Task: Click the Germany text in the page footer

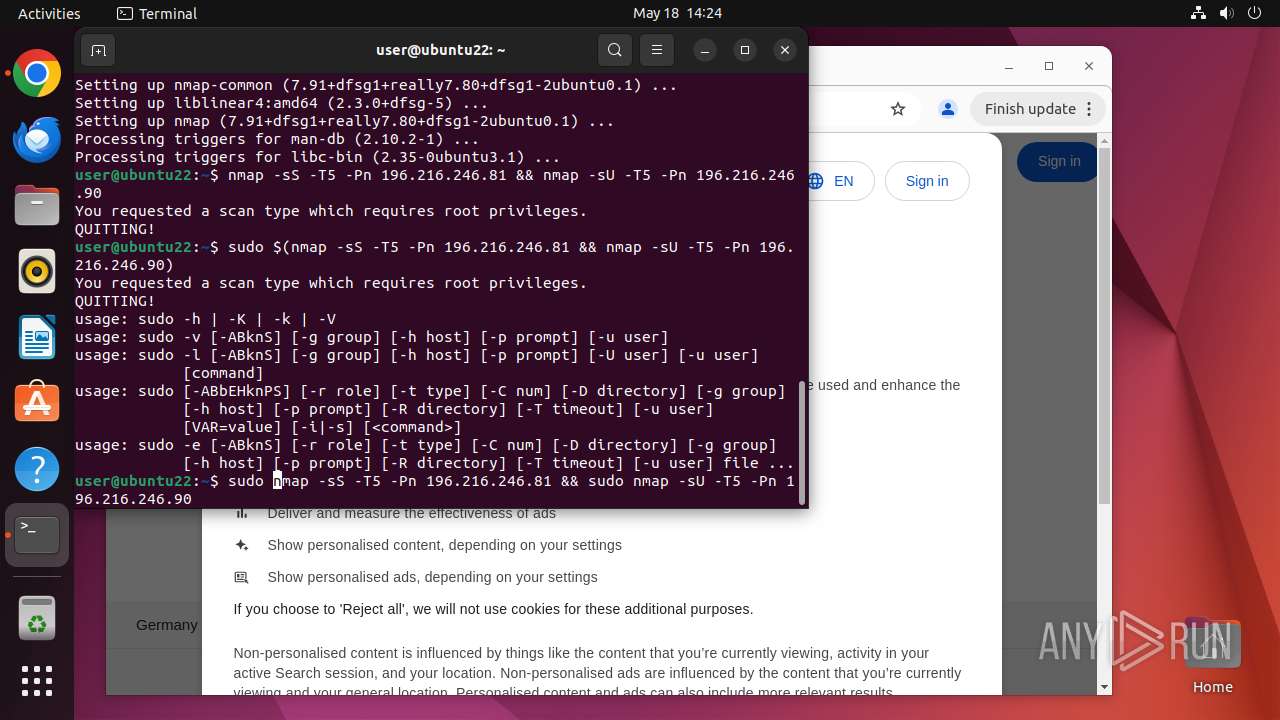Action: [167, 625]
